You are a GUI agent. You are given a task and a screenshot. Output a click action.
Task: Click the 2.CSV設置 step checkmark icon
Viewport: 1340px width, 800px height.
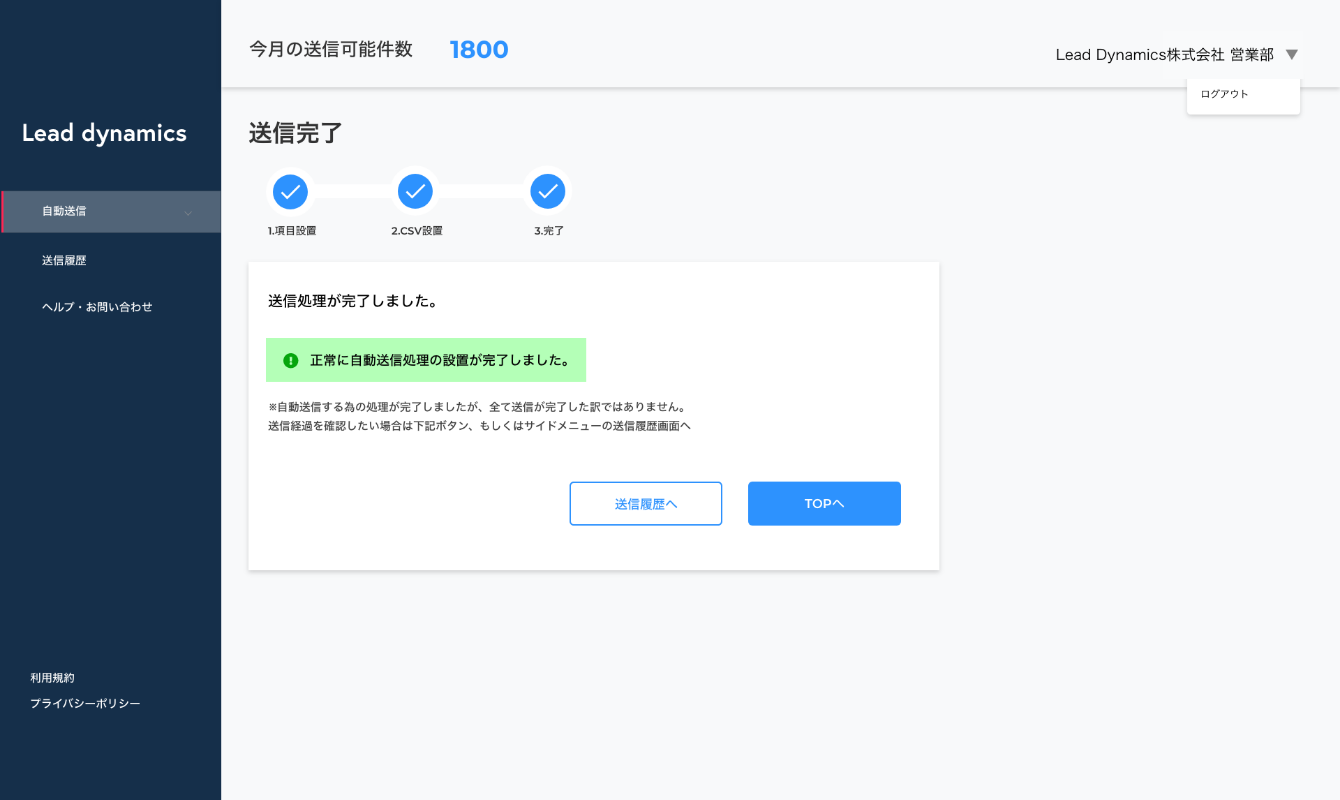click(415, 191)
